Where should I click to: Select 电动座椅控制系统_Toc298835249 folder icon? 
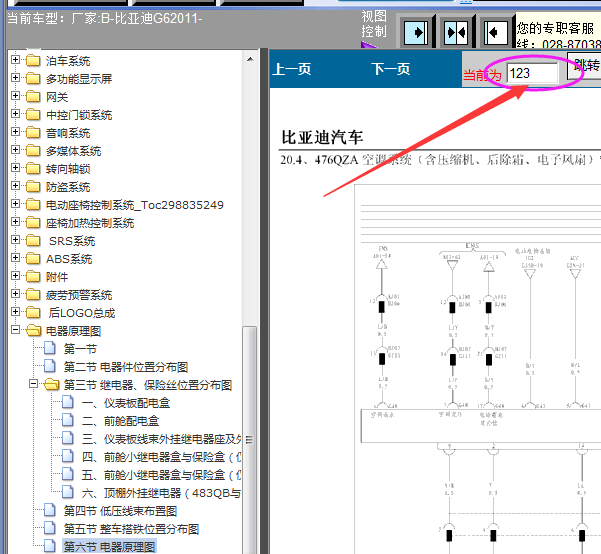click(x=33, y=204)
